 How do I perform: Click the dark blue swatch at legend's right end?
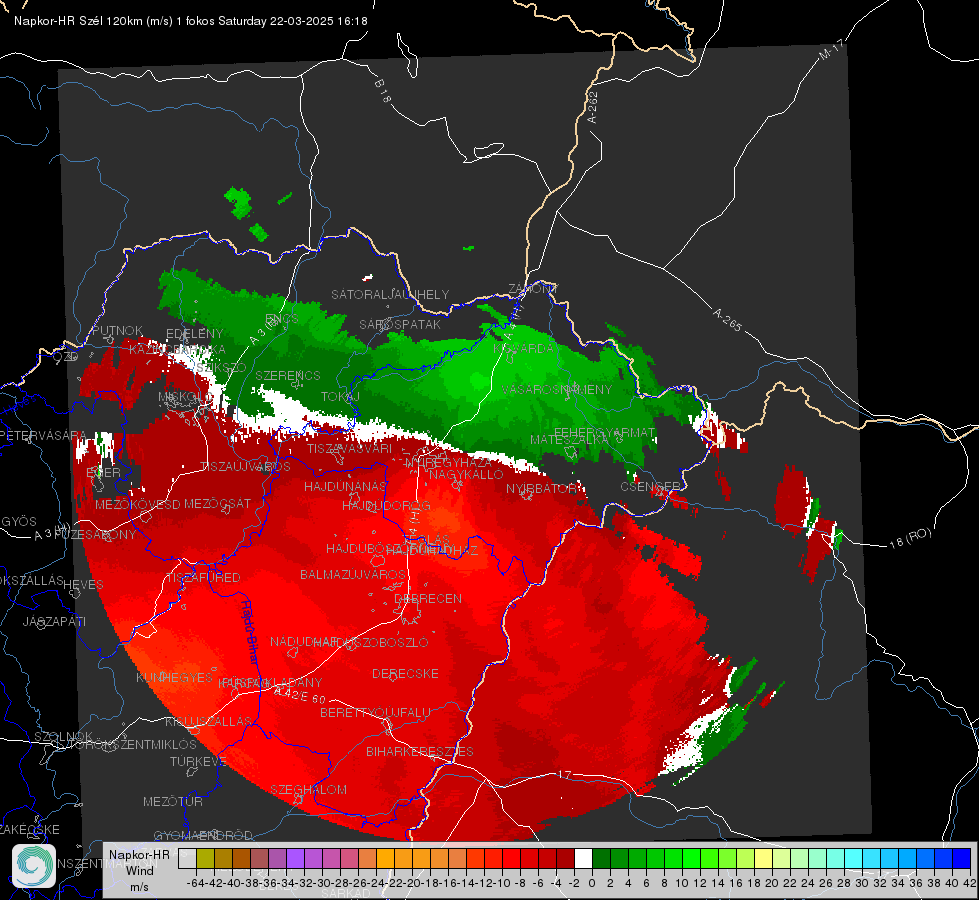962,859
